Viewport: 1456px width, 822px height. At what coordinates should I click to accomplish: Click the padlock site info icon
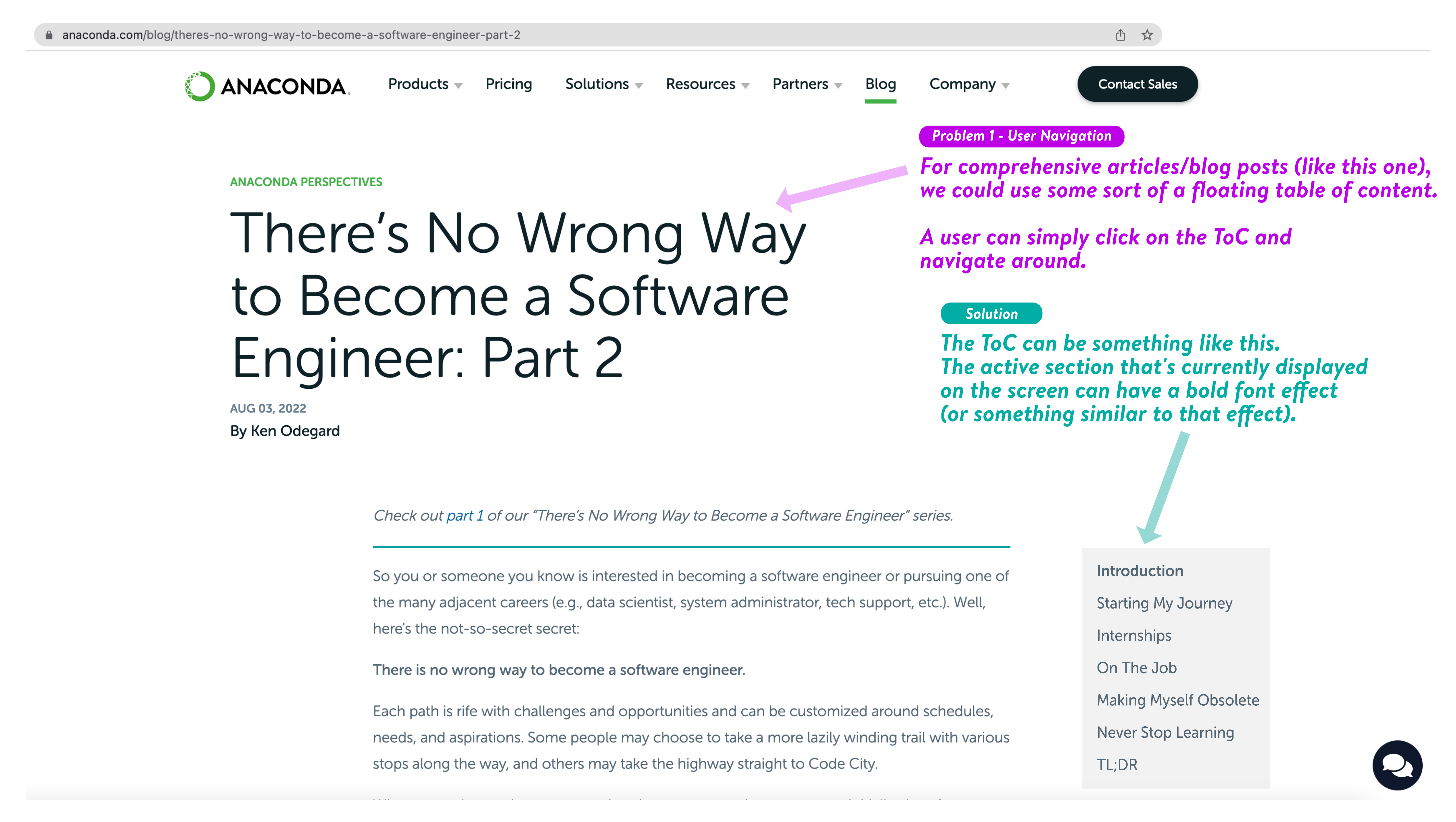(49, 35)
